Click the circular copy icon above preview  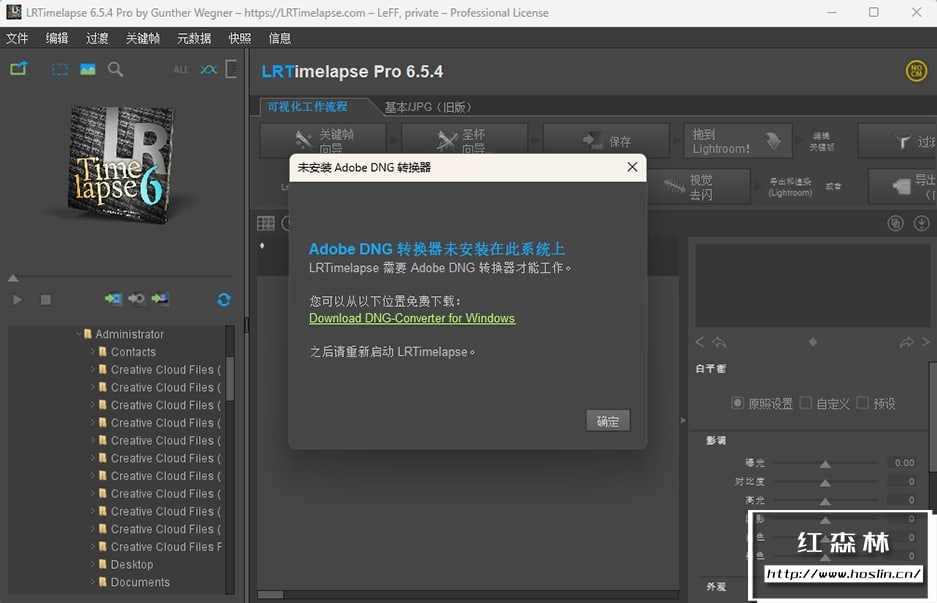pos(895,224)
